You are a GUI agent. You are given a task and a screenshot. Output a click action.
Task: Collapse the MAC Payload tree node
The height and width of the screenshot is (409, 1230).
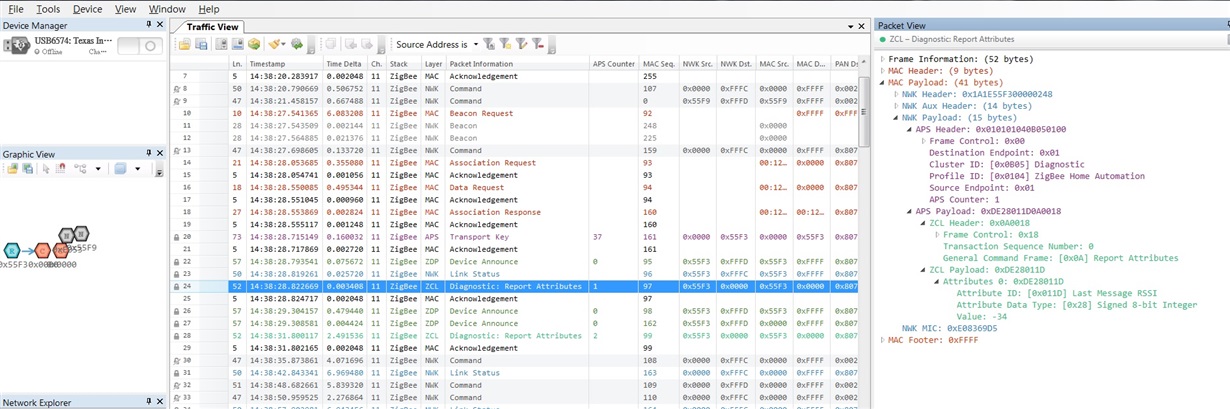pyautogui.click(x=882, y=82)
